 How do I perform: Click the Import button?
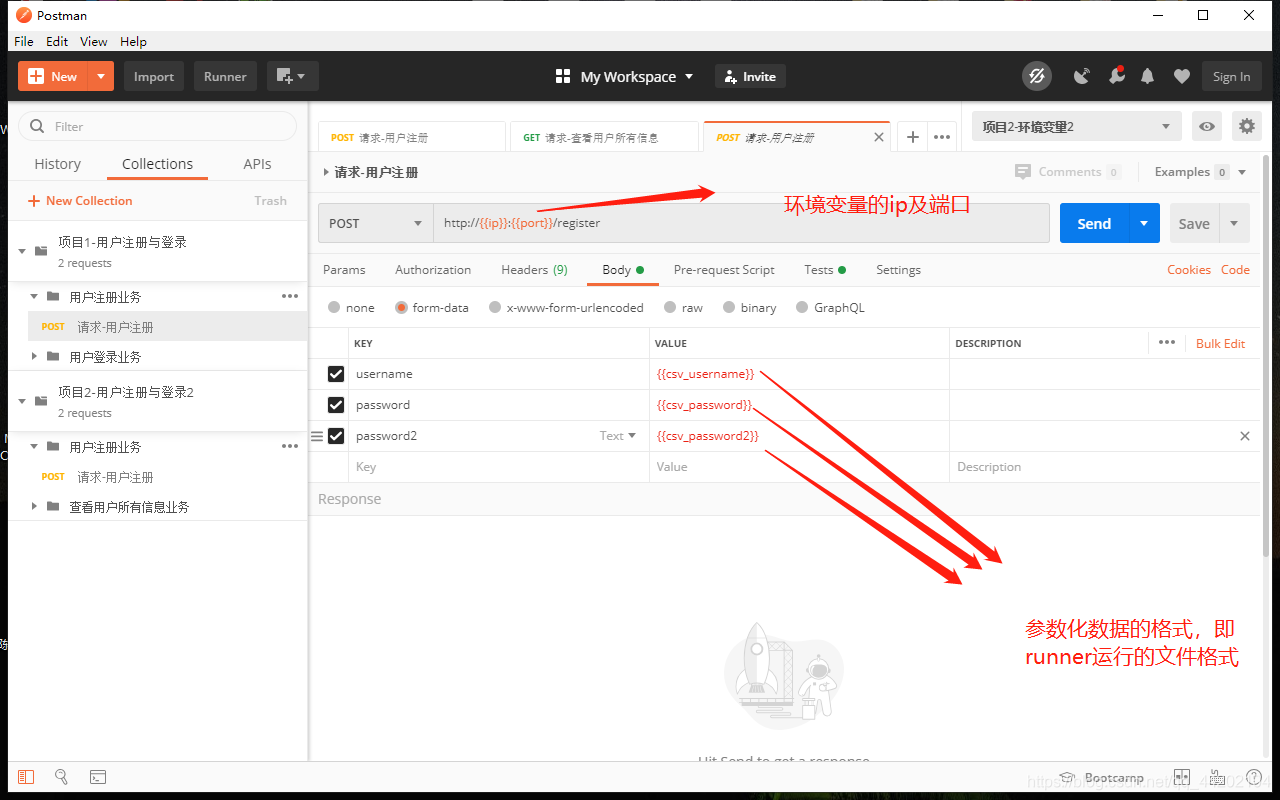(154, 76)
